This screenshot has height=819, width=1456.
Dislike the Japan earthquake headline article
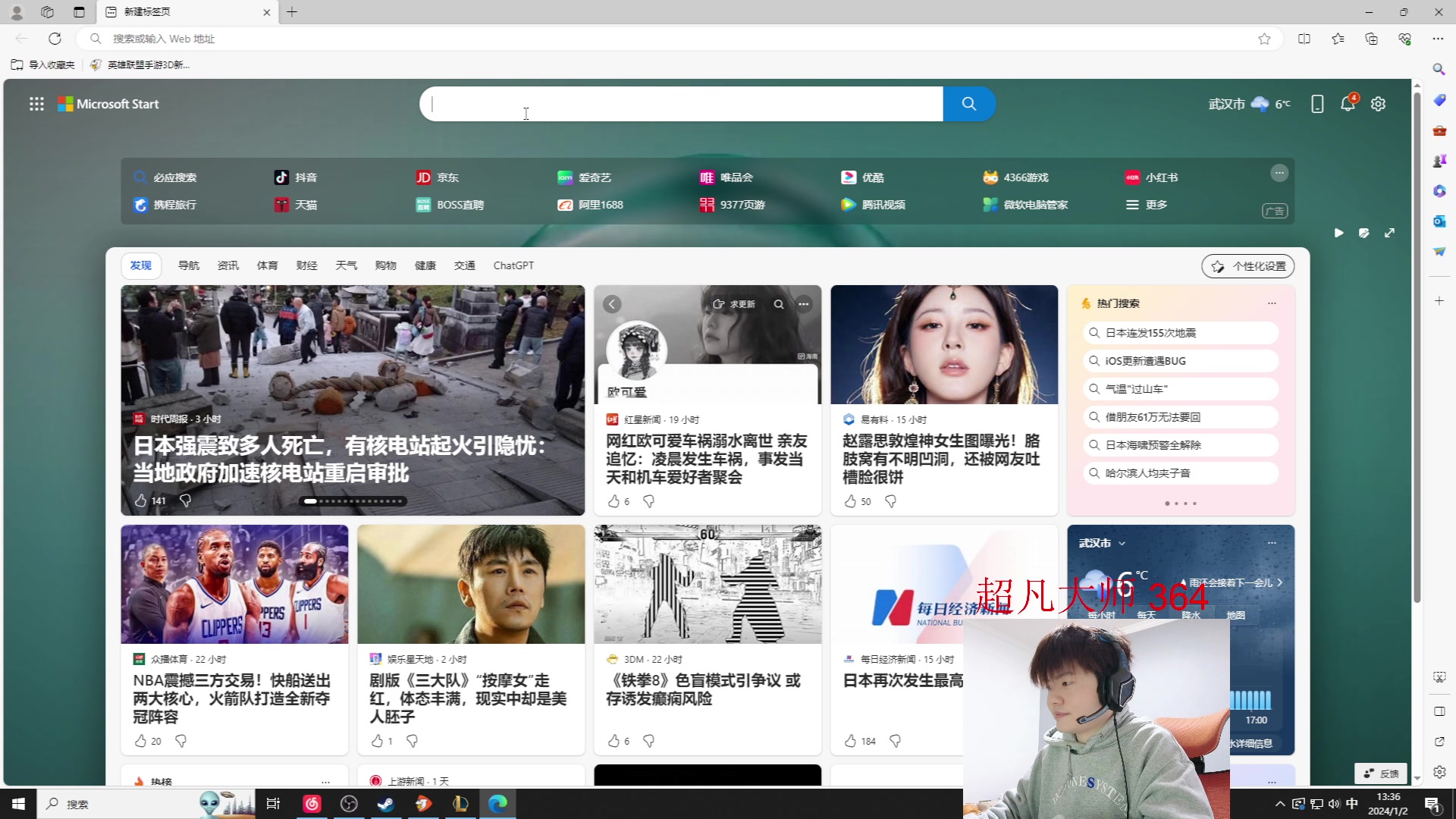(x=185, y=500)
